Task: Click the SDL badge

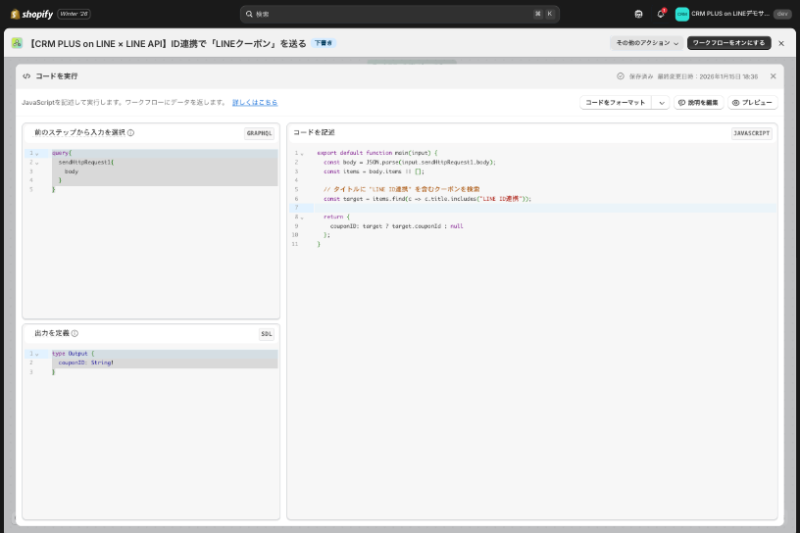Action: point(266,334)
